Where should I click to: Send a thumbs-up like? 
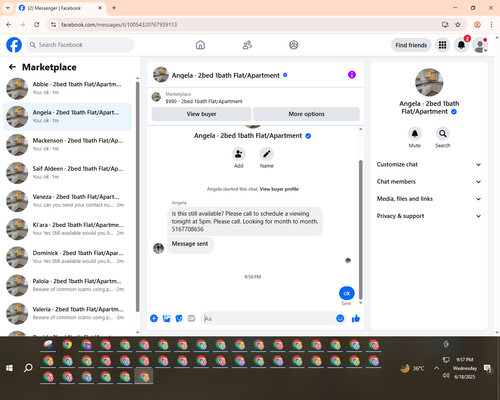tap(356, 318)
